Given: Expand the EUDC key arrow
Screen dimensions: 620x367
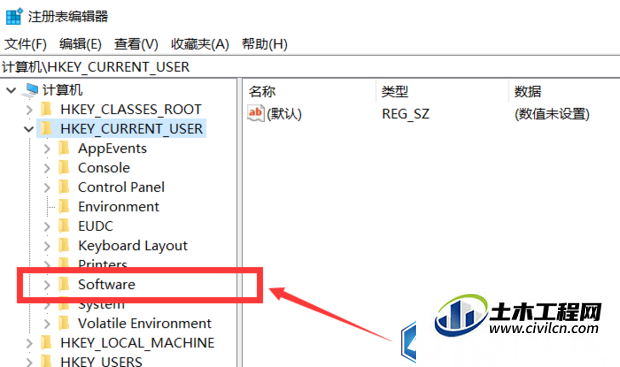Looking at the screenshot, I should point(47,226).
